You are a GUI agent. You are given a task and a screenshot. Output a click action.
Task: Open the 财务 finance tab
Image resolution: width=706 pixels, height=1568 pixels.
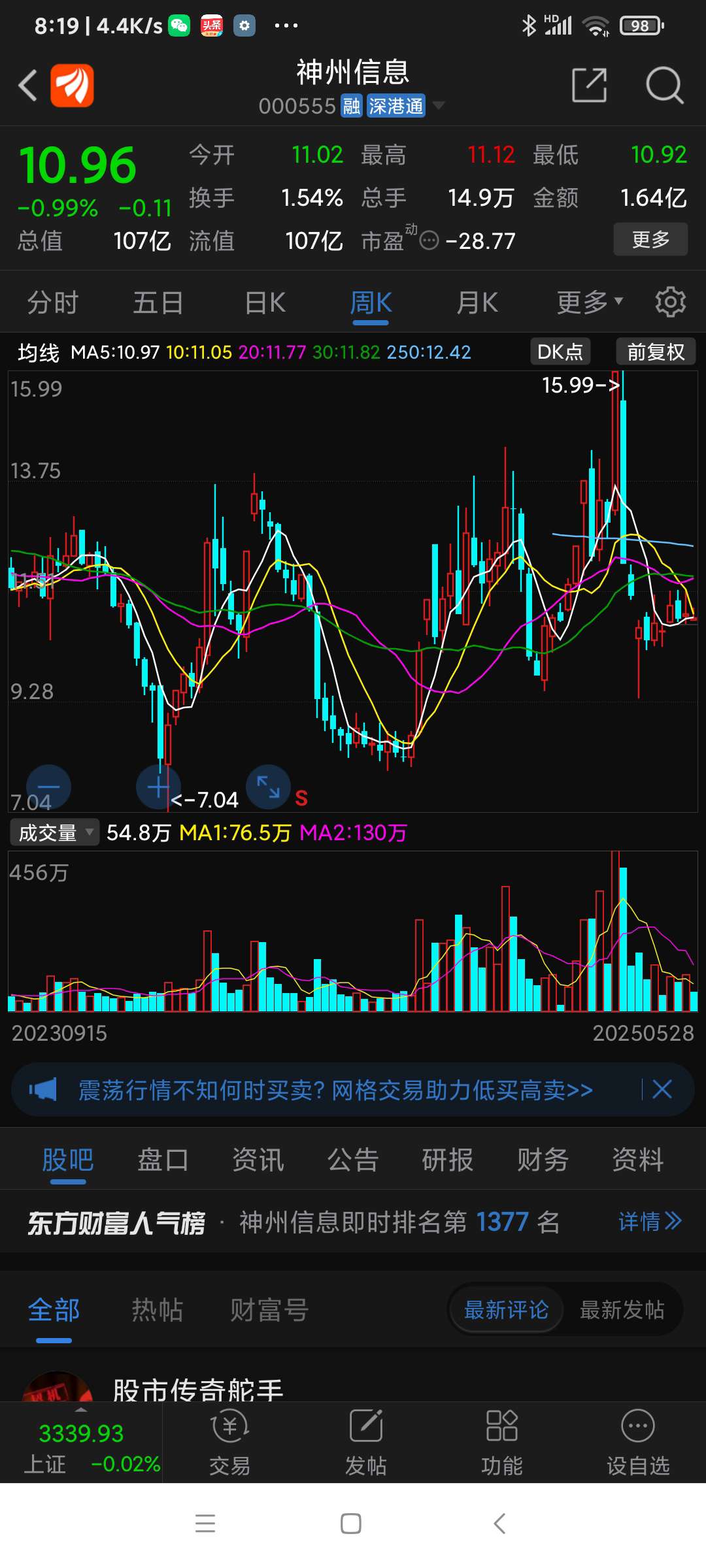pos(543,1160)
